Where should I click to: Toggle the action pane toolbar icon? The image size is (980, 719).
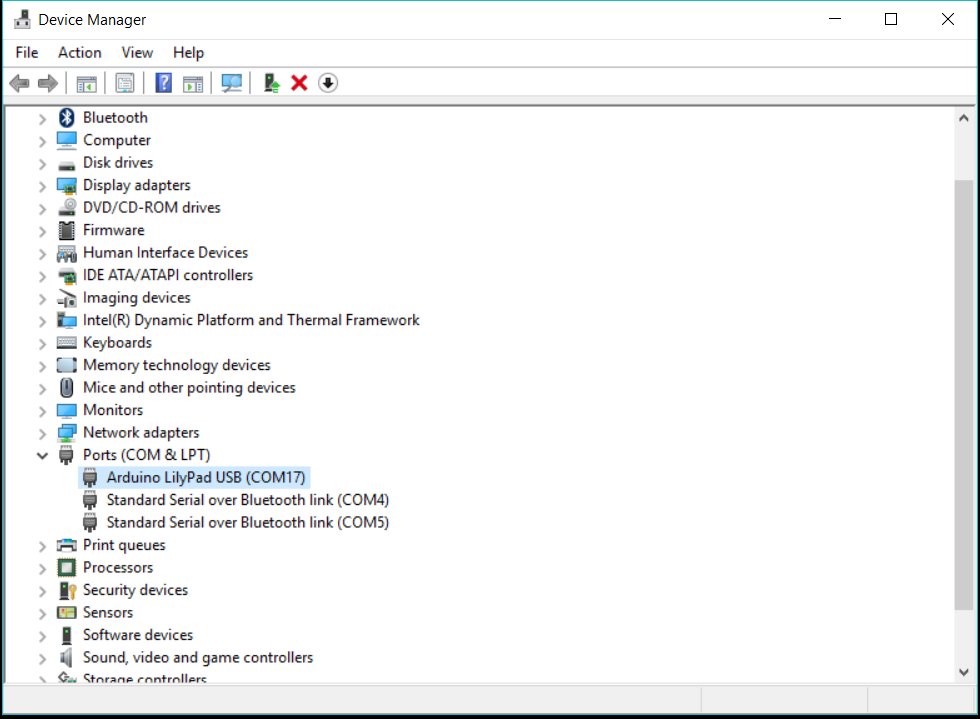point(192,83)
